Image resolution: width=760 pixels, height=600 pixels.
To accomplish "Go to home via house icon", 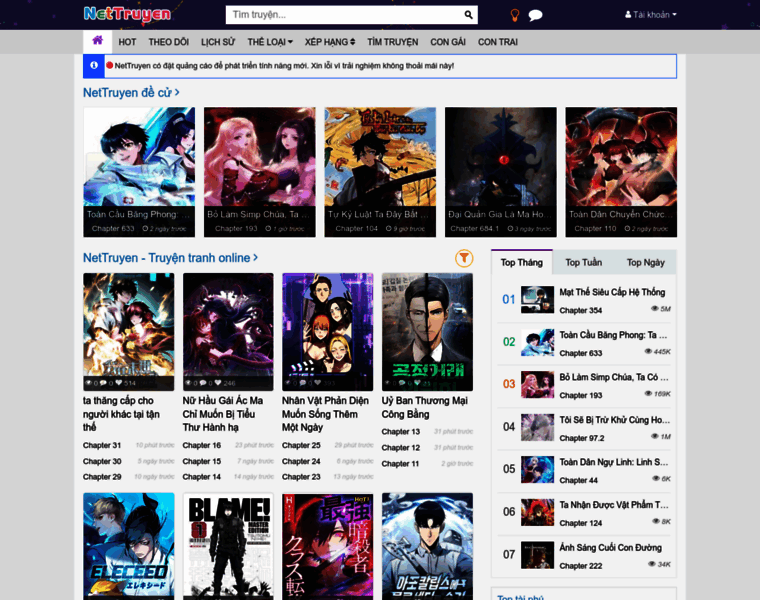I will 97,41.
